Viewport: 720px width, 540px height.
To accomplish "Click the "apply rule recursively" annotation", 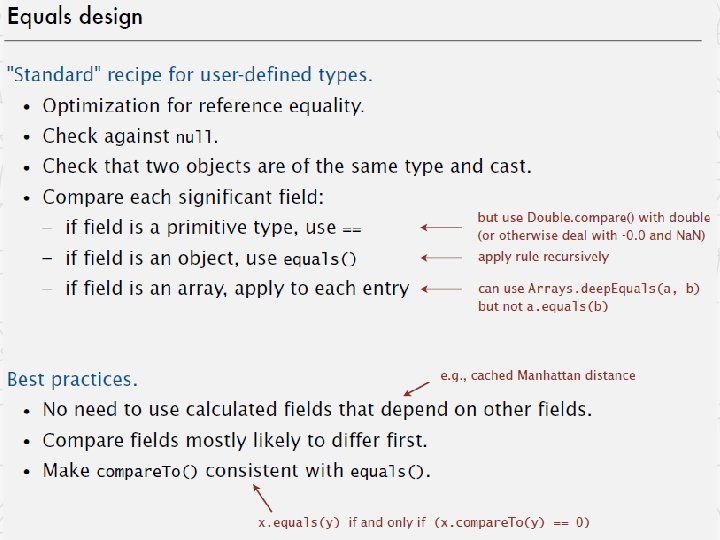I will [x=543, y=257].
